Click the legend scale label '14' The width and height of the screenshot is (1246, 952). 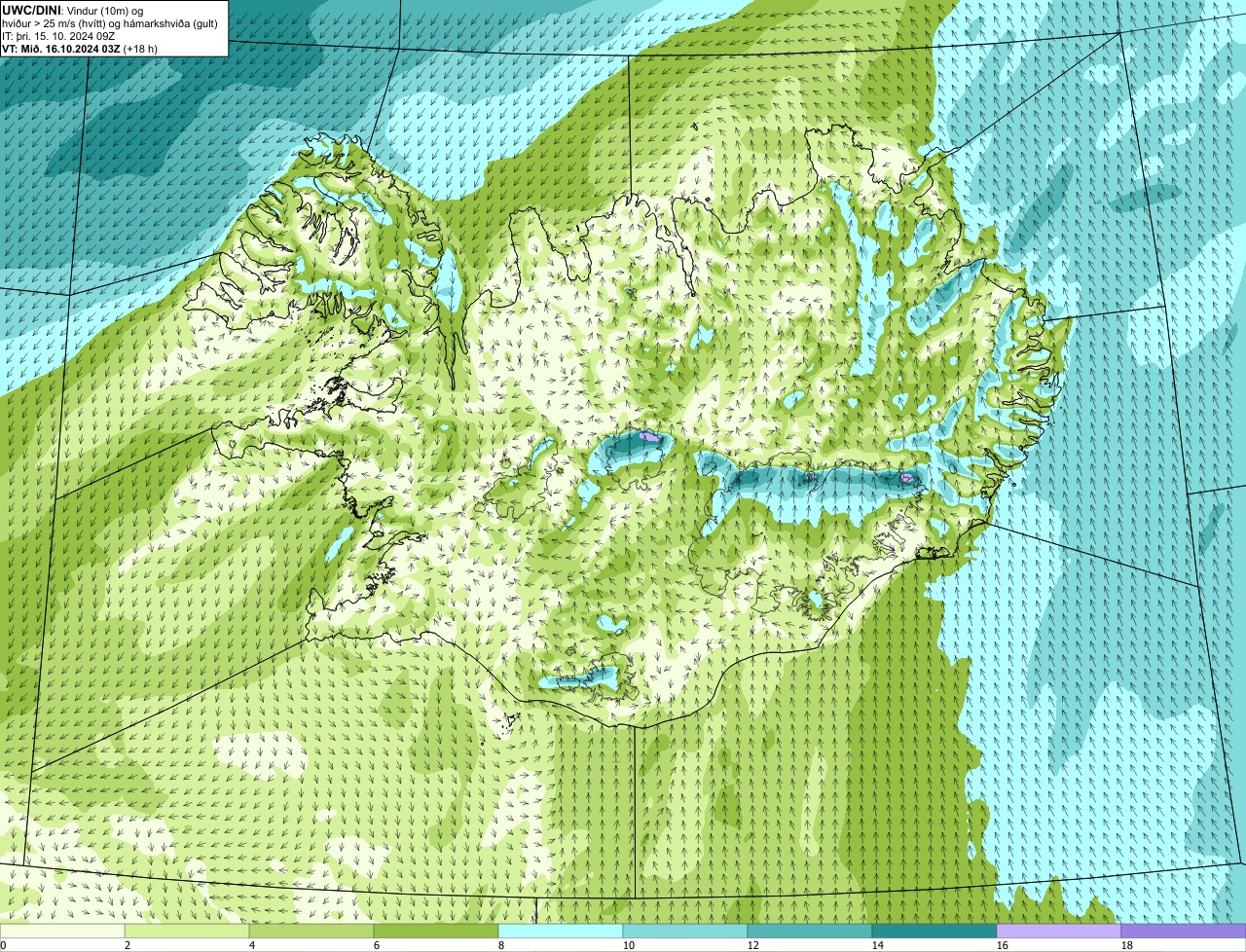(878, 945)
